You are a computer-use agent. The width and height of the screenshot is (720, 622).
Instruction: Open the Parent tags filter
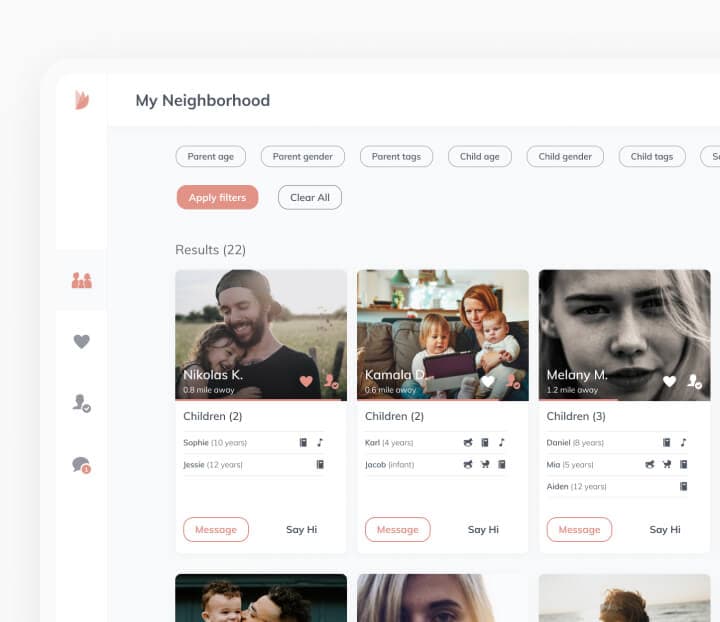(x=396, y=157)
